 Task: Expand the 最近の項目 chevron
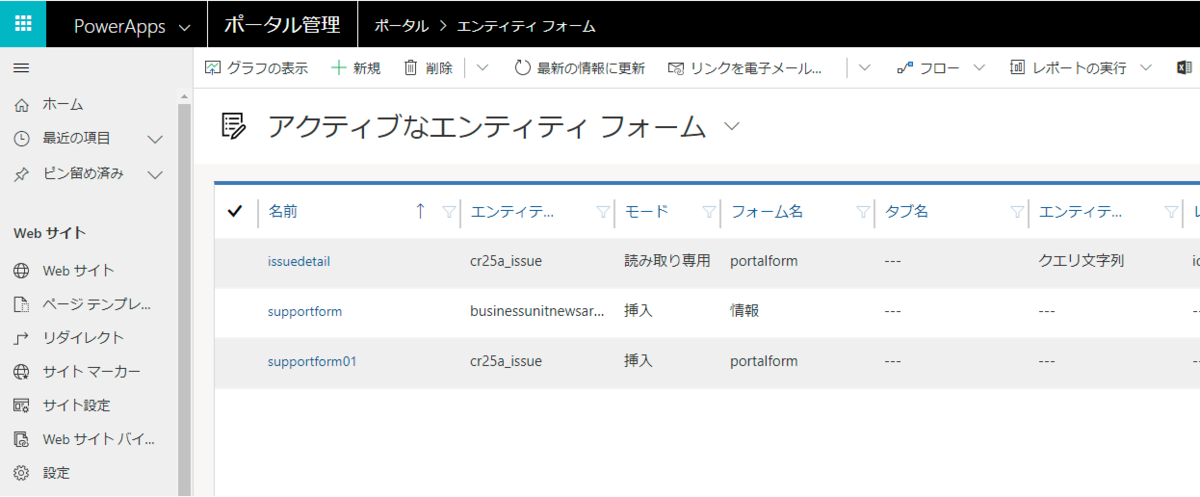pos(155,139)
